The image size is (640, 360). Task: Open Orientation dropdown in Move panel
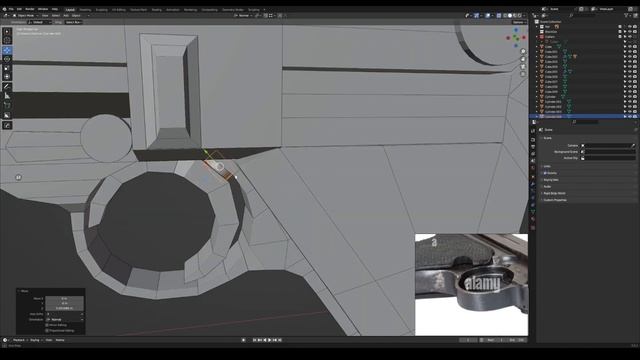pos(65,320)
